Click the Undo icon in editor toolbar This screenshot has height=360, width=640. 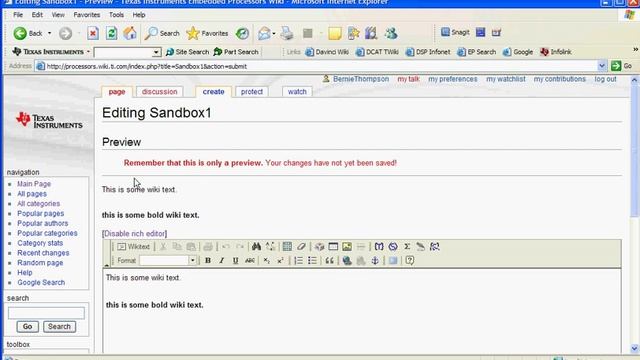[x=226, y=247]
